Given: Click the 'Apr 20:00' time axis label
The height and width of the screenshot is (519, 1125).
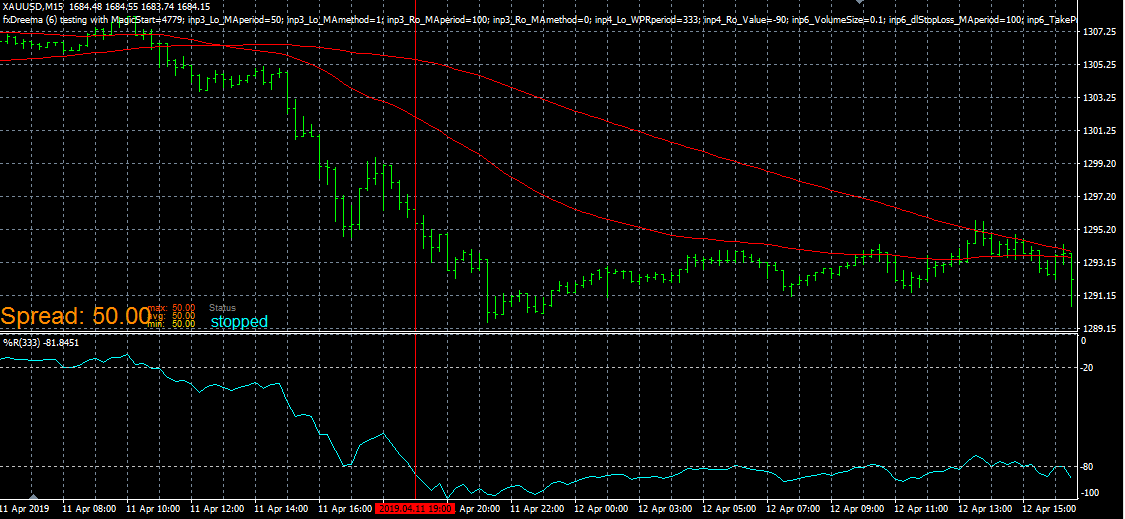Looking at the screenshot, I should [479, 508].
